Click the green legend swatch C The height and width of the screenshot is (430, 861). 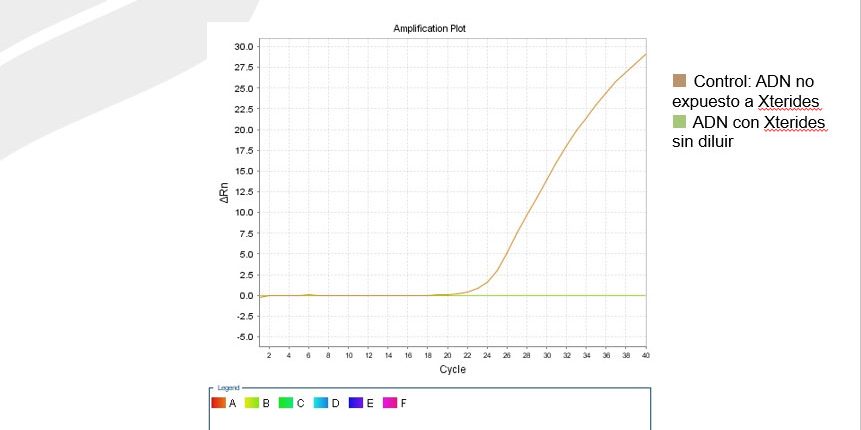click(287, 403)
